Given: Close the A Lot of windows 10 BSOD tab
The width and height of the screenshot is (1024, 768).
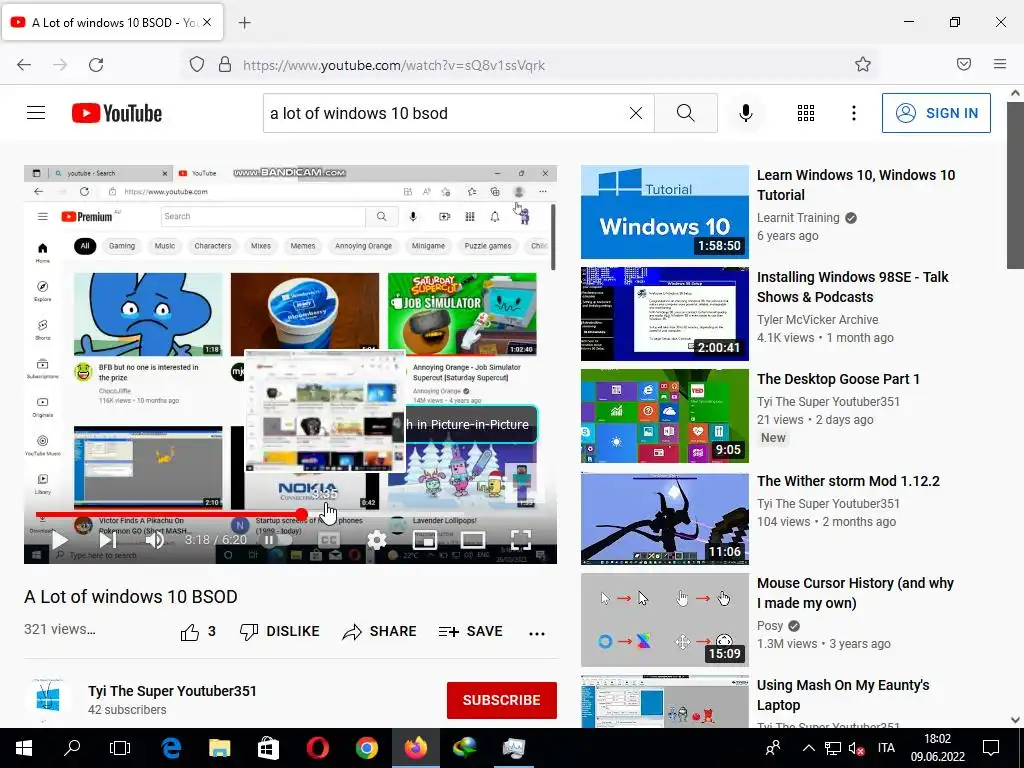Looking at the screenshot, I should click(207, 22).
